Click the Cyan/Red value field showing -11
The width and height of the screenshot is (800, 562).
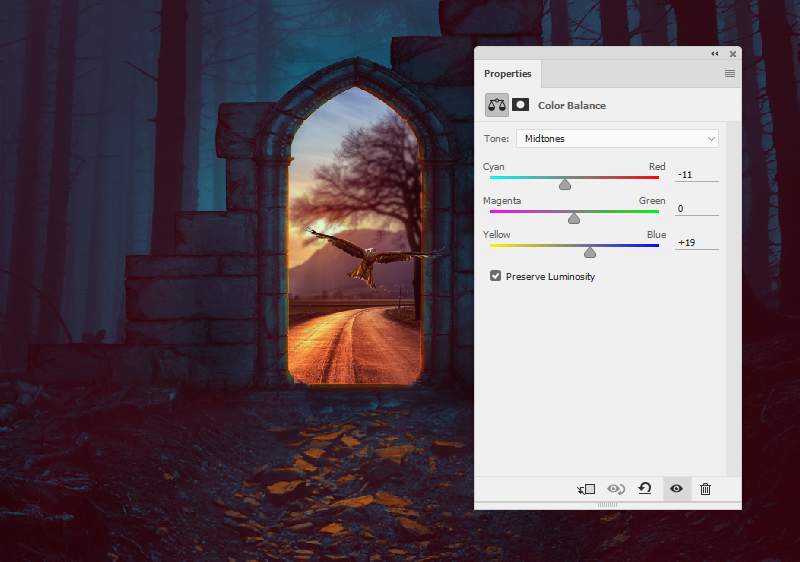[696, 175]
